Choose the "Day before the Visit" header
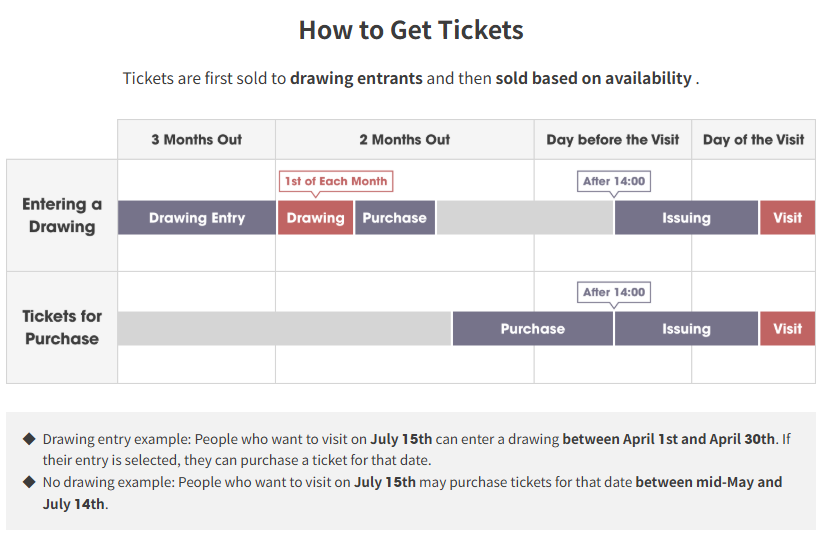This screenshot has height=538, width=828. [613, 140]
